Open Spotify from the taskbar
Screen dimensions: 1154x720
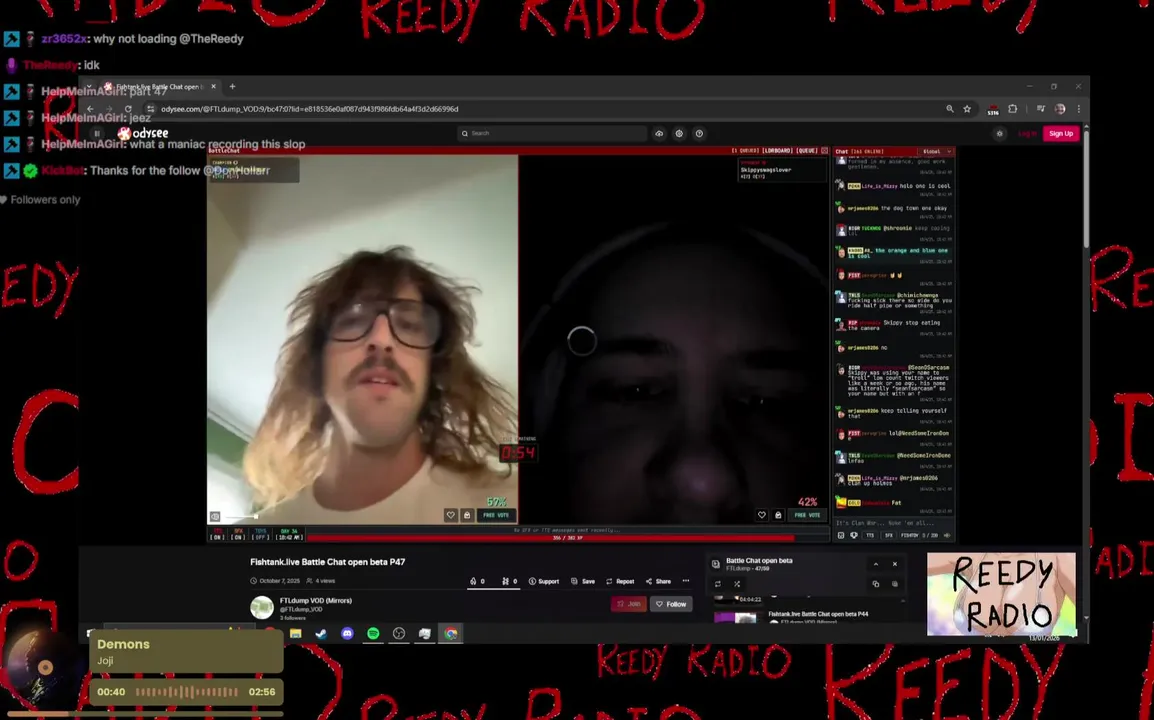click(373, 633)
